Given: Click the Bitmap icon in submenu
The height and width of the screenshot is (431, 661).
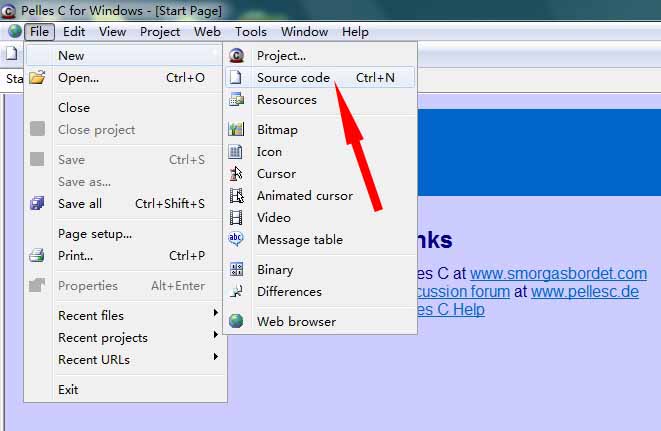Looking at the screenshot, I should [x=236, y=129].
